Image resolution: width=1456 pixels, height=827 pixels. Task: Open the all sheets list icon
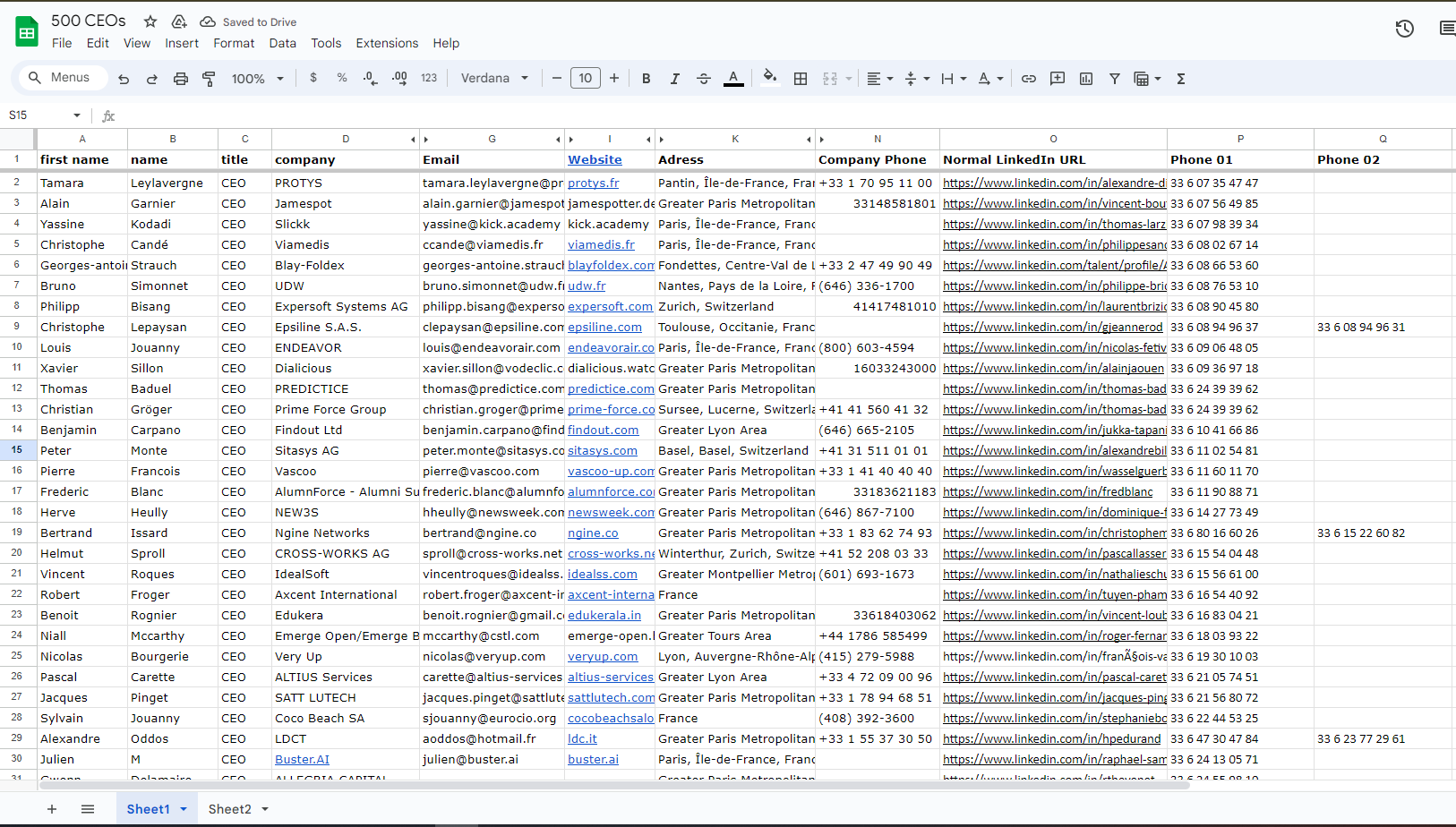[x=88, y=809]
